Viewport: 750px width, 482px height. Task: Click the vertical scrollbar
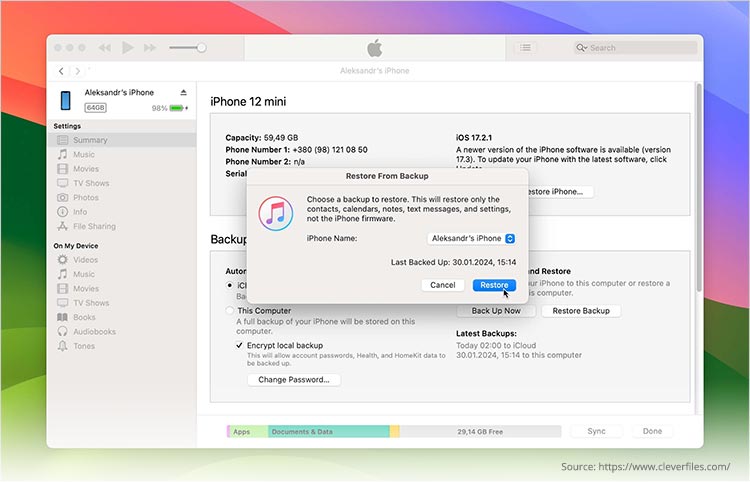[699, 187]
